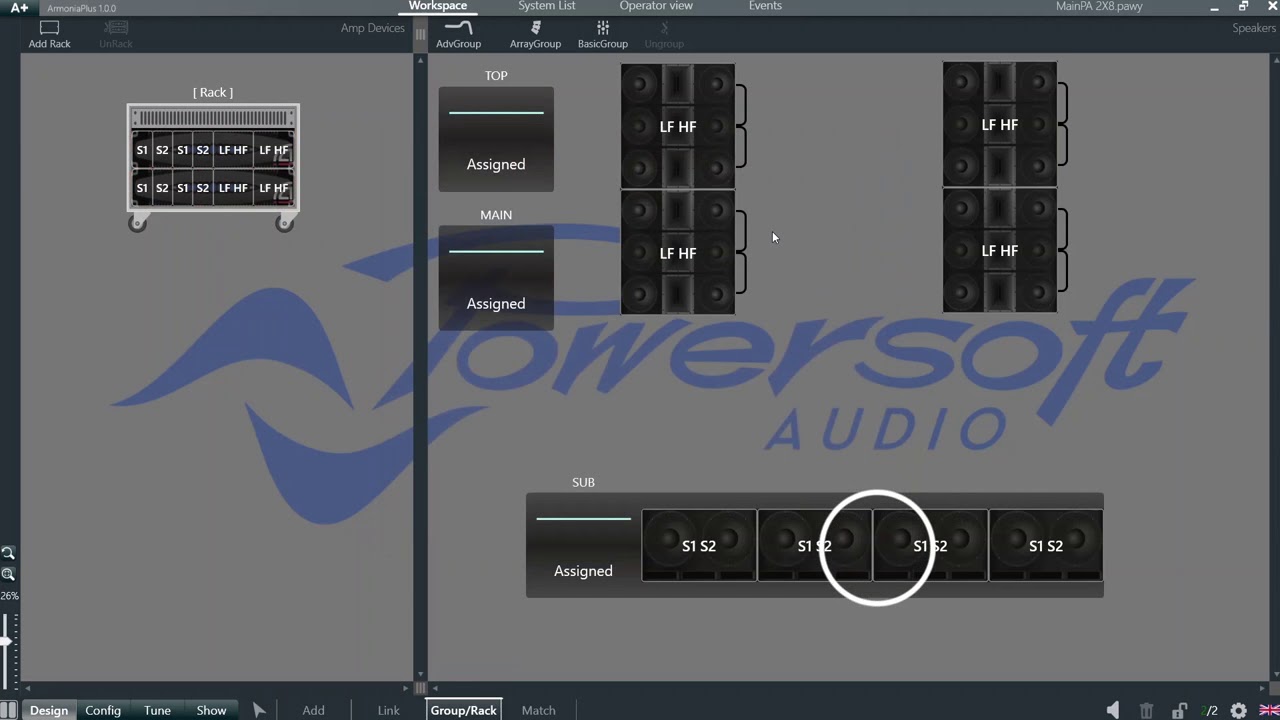Screen dimensions: 1280x720
Task: Click the Speakers panel label
Action: 1254,28
